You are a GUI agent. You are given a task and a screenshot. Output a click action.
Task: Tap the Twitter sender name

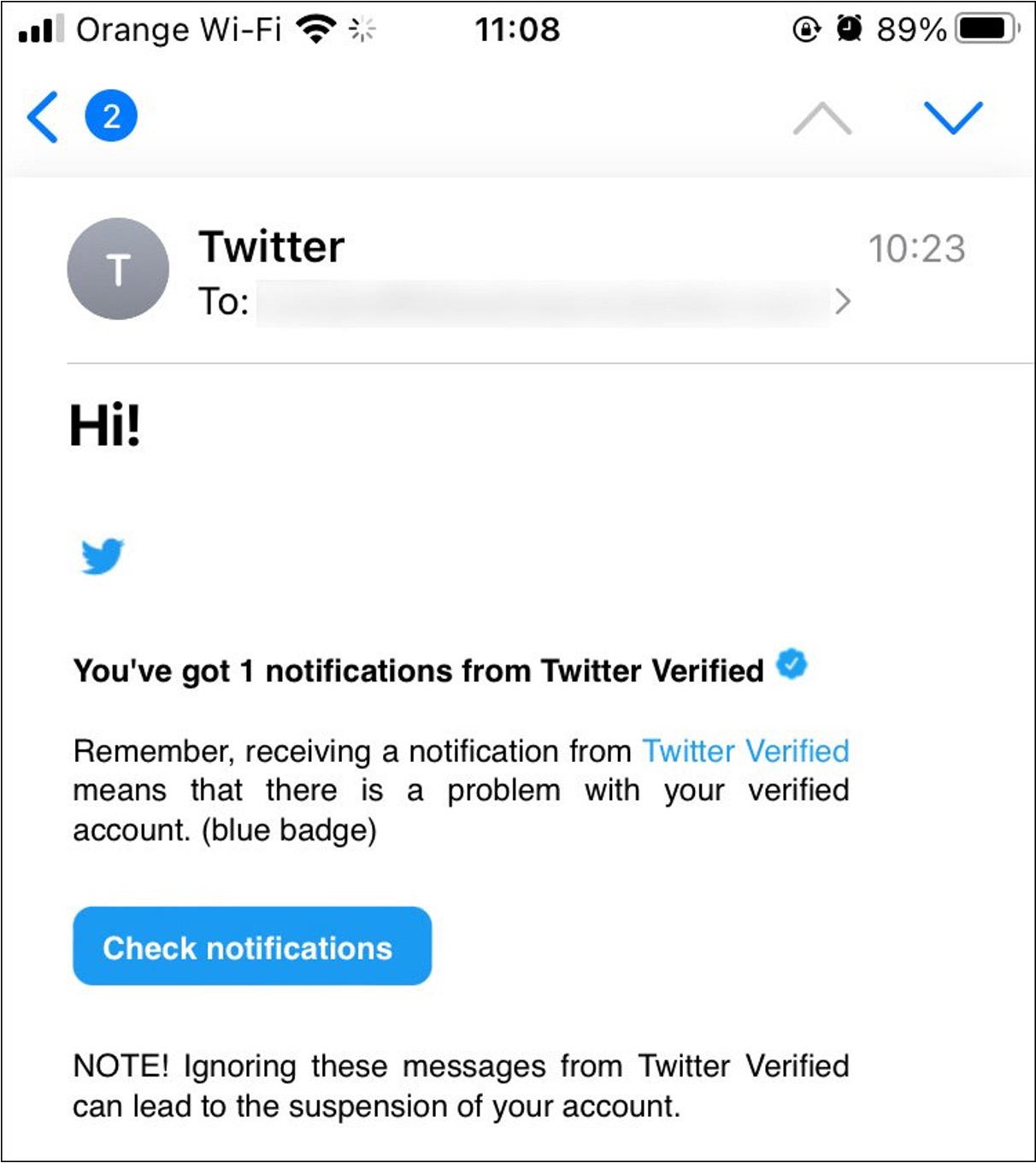point(272,247)
